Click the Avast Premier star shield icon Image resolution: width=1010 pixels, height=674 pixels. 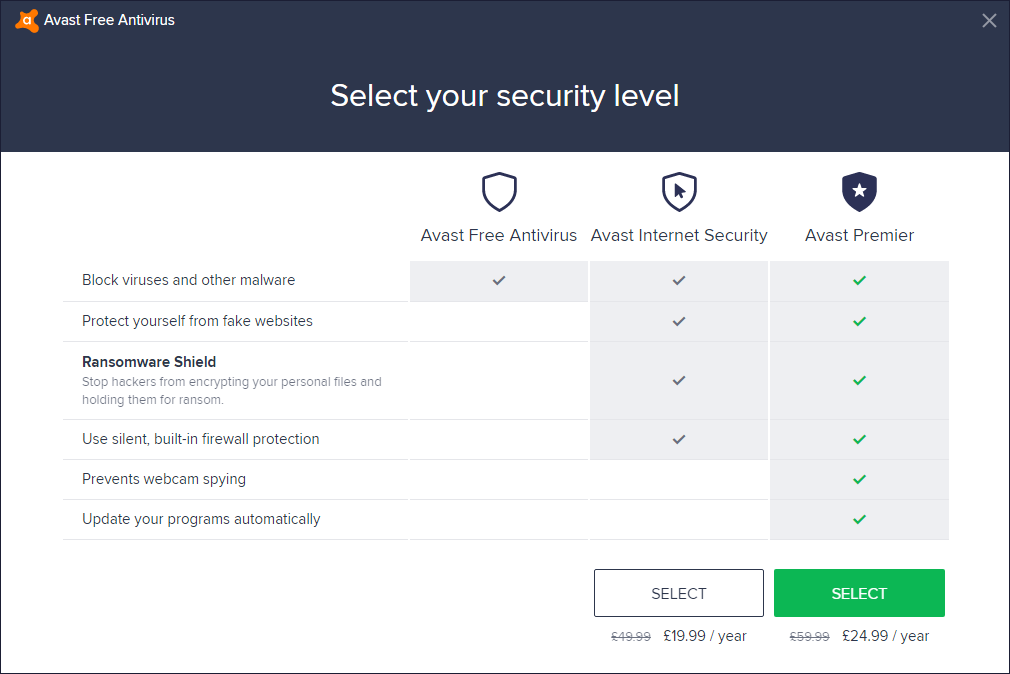pyautogui.click(x=859, y=192)
